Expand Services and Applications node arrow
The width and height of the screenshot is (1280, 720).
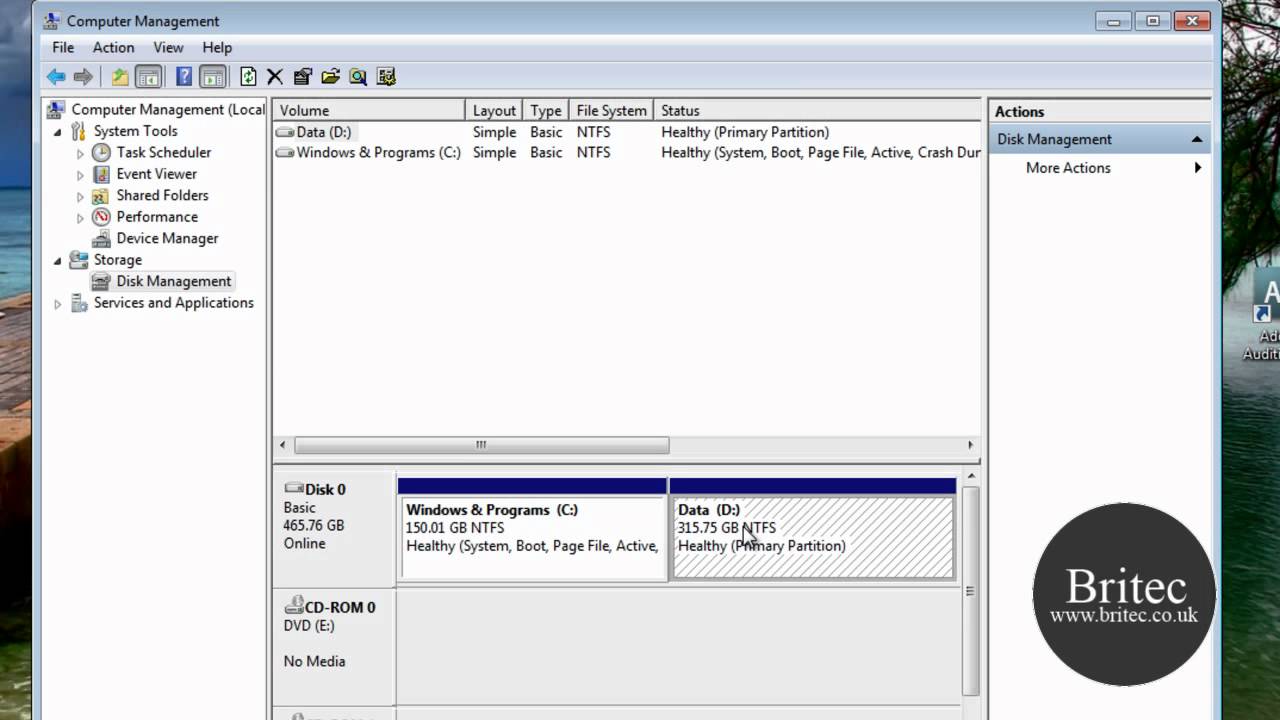tap(57, 303)
